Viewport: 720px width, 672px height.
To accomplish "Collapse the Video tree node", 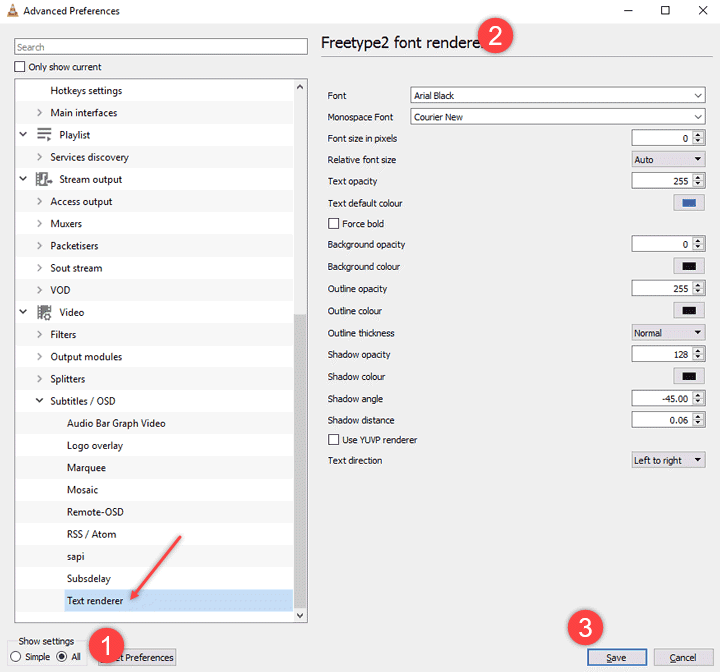I will point(23,312).
